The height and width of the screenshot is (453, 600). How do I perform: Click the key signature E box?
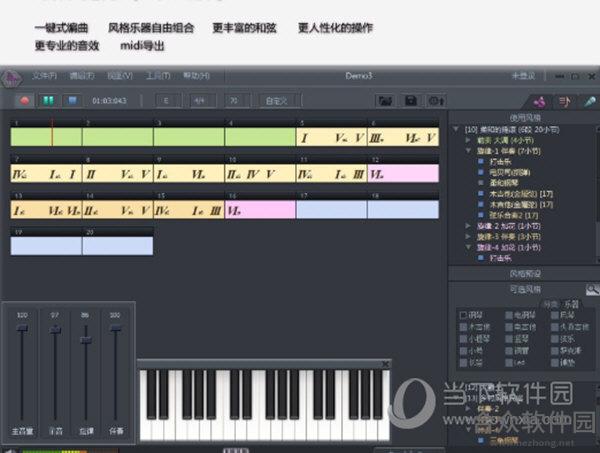[166, 101]
